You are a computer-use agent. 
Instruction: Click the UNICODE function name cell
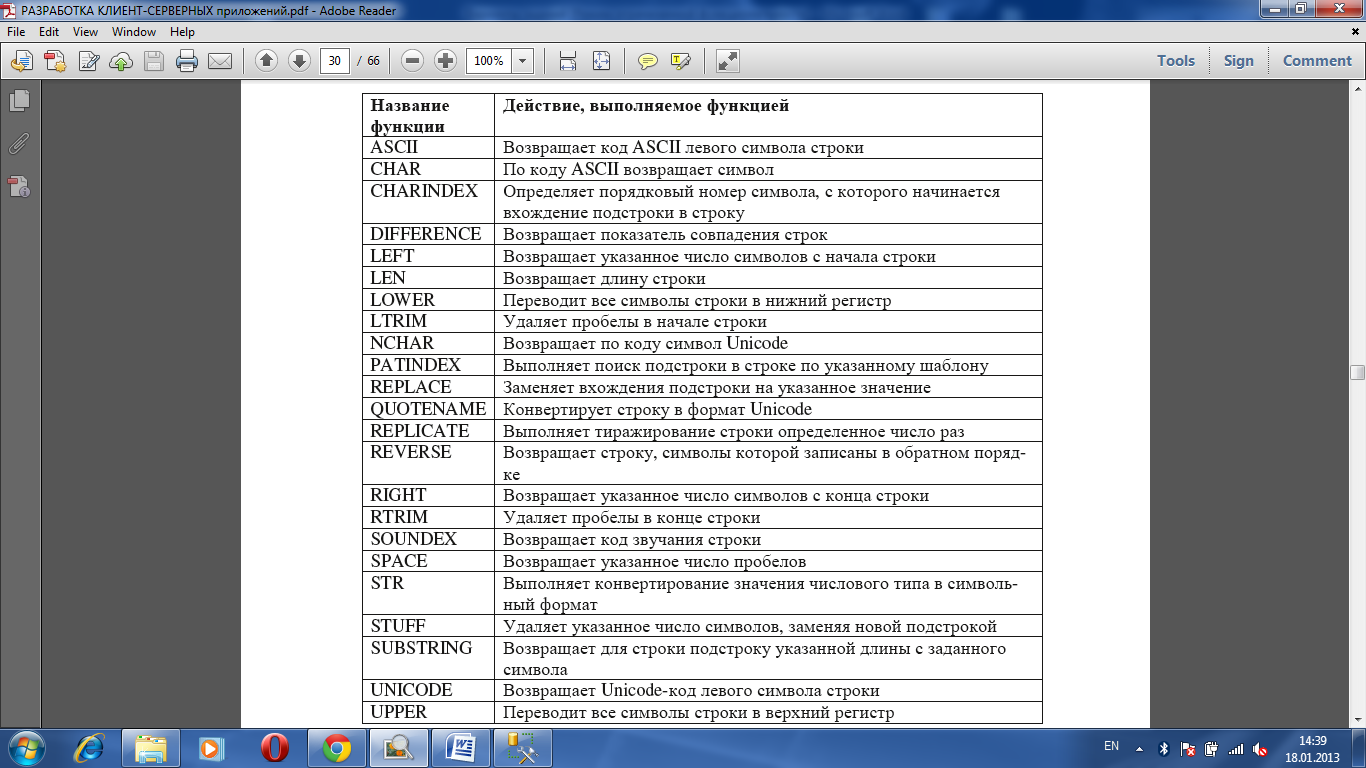tap(428, 691)
